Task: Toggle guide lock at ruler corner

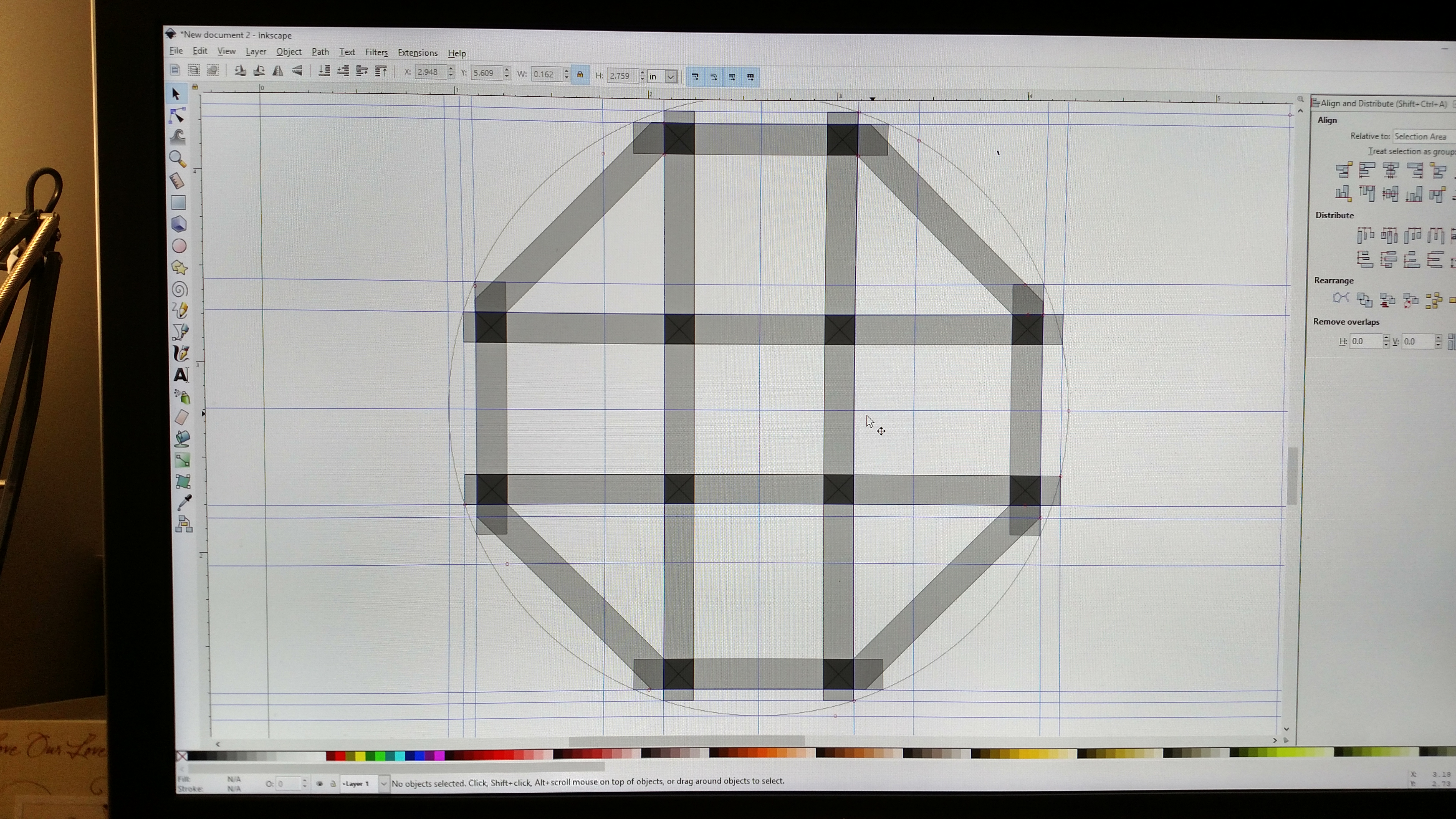Action: [x=195, y=87]
